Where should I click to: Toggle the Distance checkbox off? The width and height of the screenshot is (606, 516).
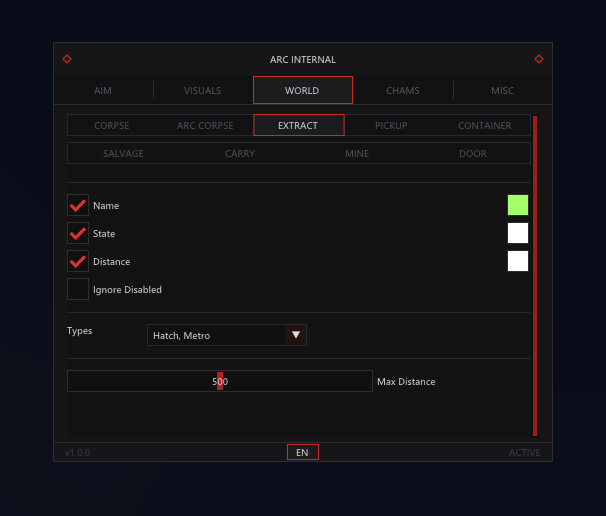[x=78, y=261]
